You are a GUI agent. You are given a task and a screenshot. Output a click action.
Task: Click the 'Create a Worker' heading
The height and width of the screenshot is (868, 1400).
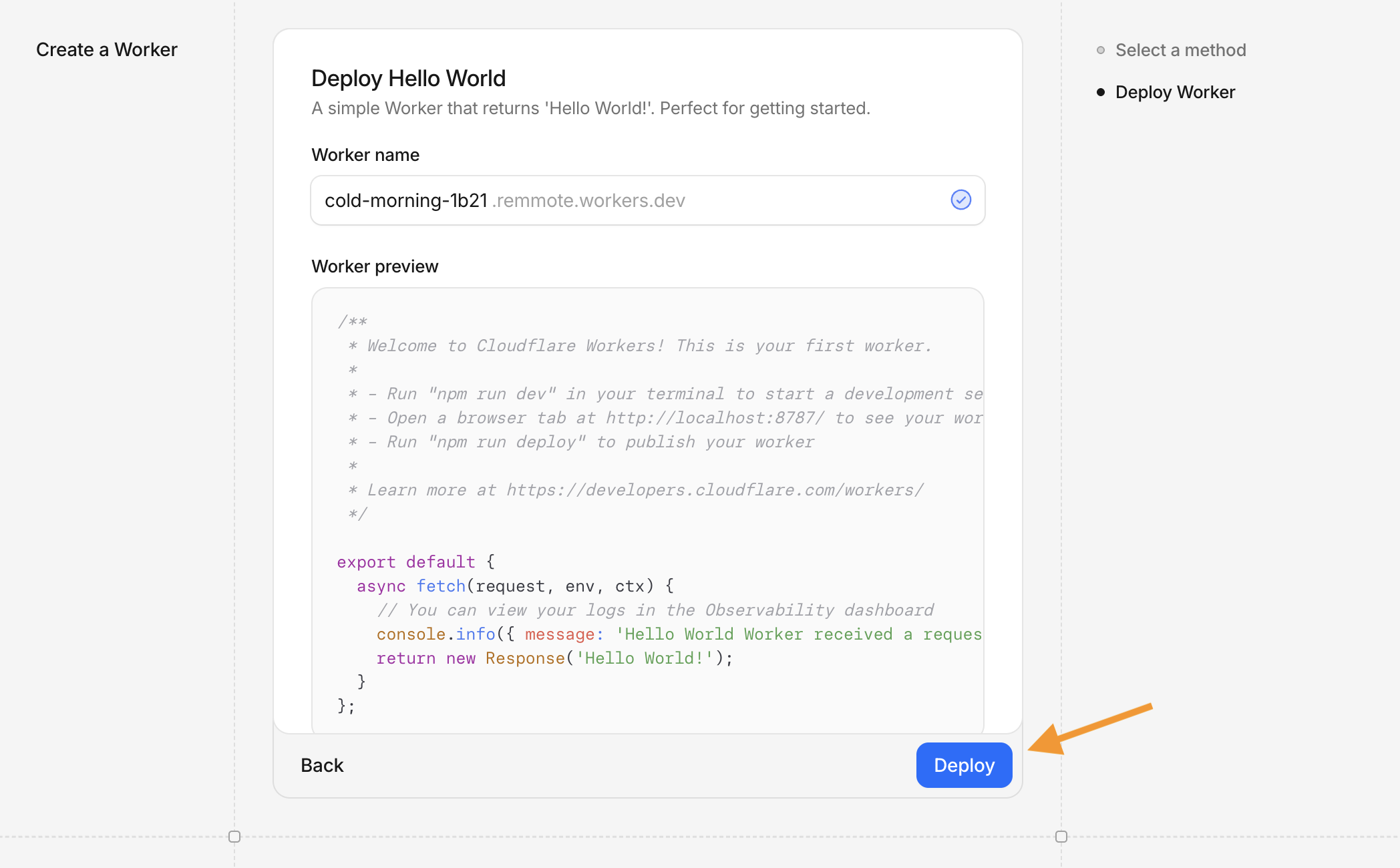[107, 49]
